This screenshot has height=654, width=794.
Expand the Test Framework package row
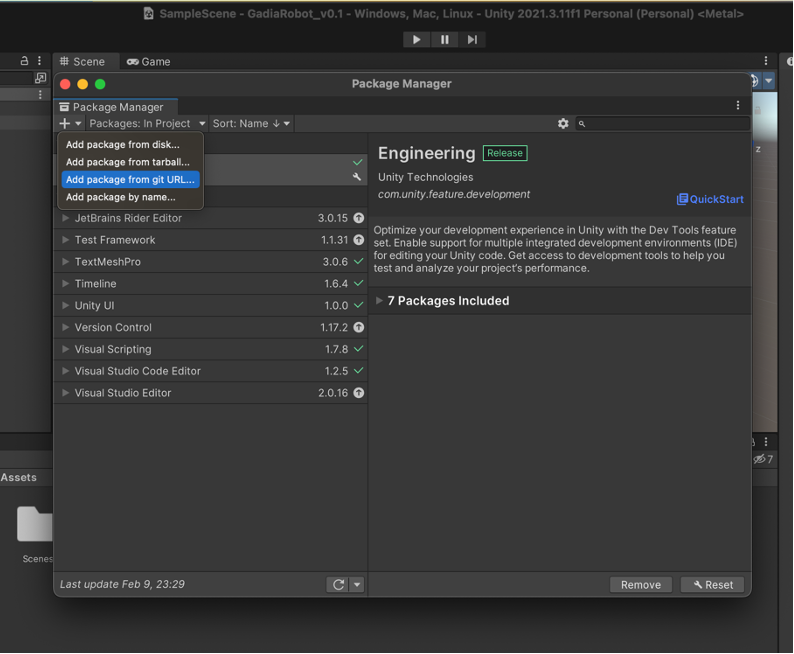click(x=65, y=240)
